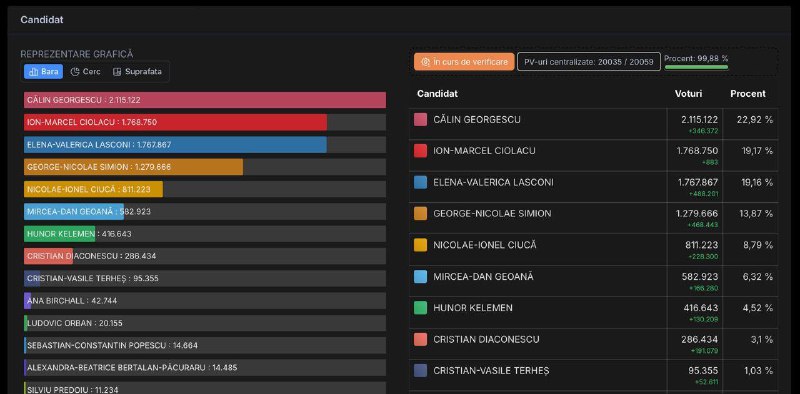Viewport: 800px width, 394px height.
Task: Click the În curs de verificare button
Action: click(x=464, y=62)
